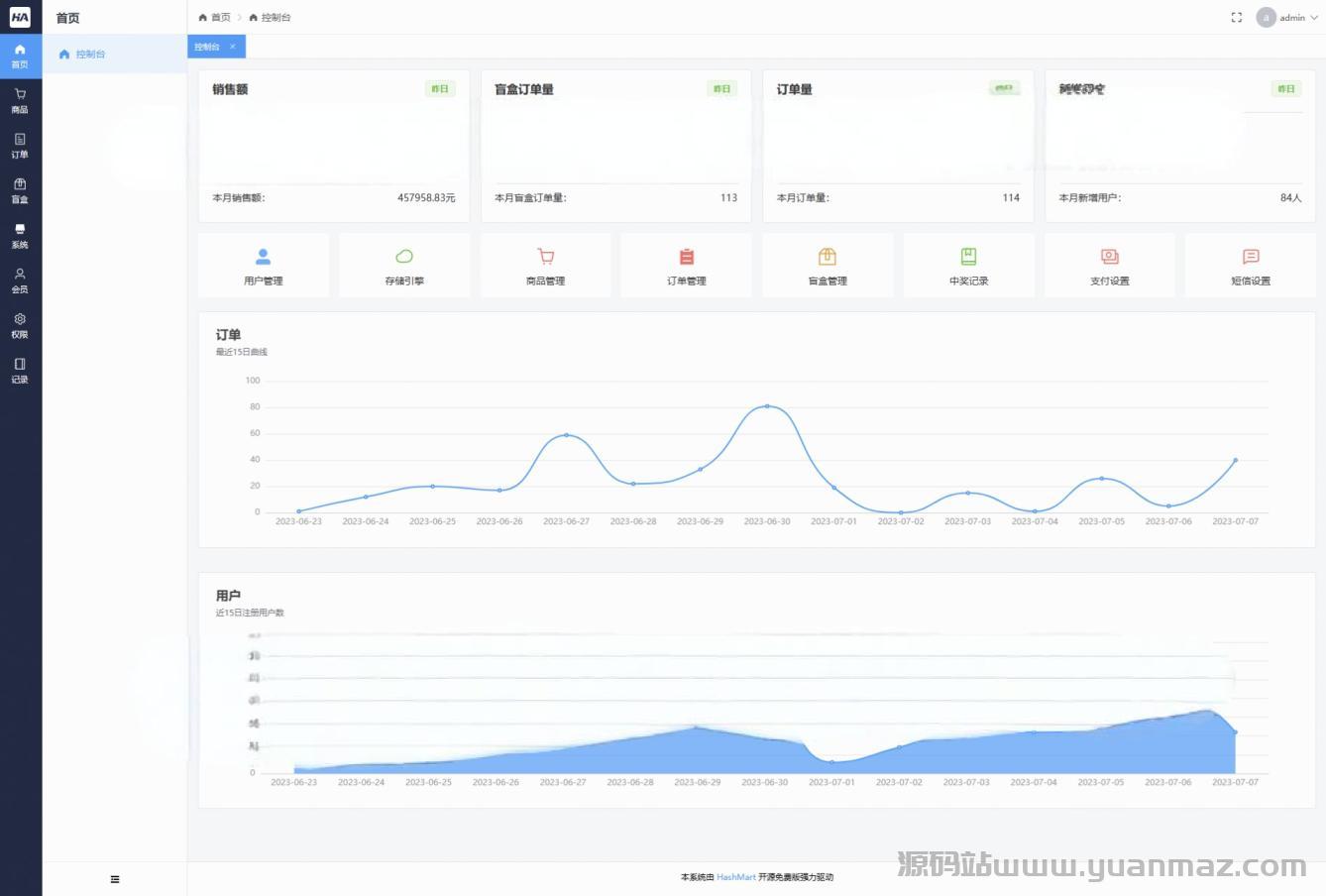Go to 商品 section in sidebar

pos(20,101)
